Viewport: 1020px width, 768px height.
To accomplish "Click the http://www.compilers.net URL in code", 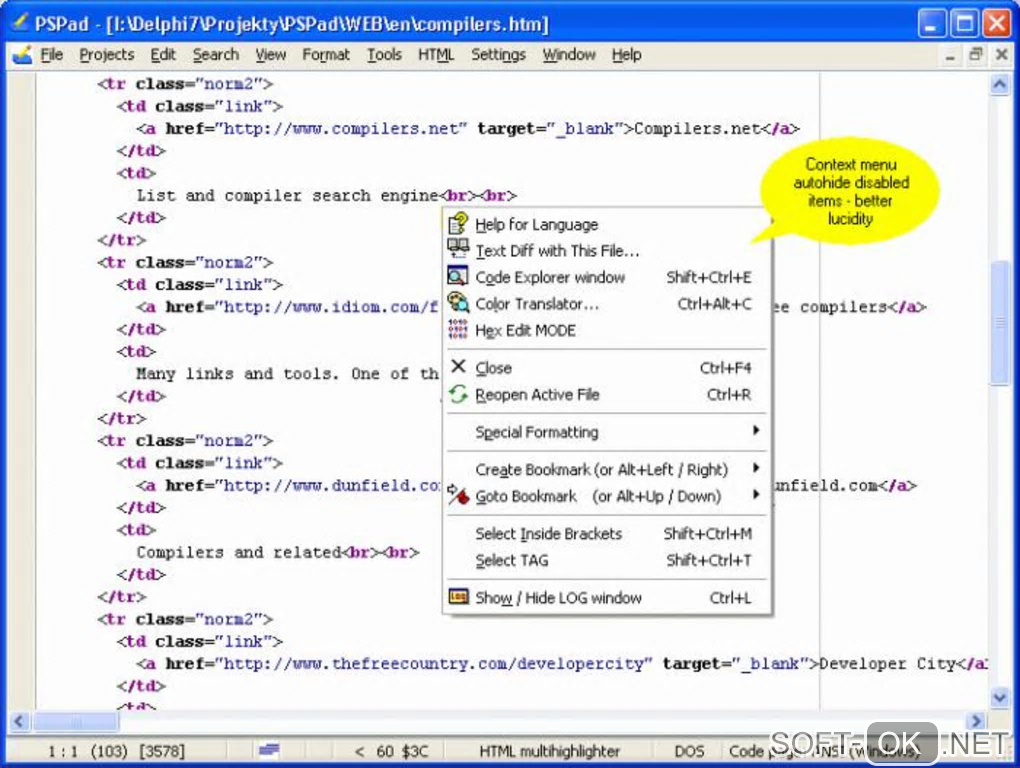I will [x=341, y=128].
